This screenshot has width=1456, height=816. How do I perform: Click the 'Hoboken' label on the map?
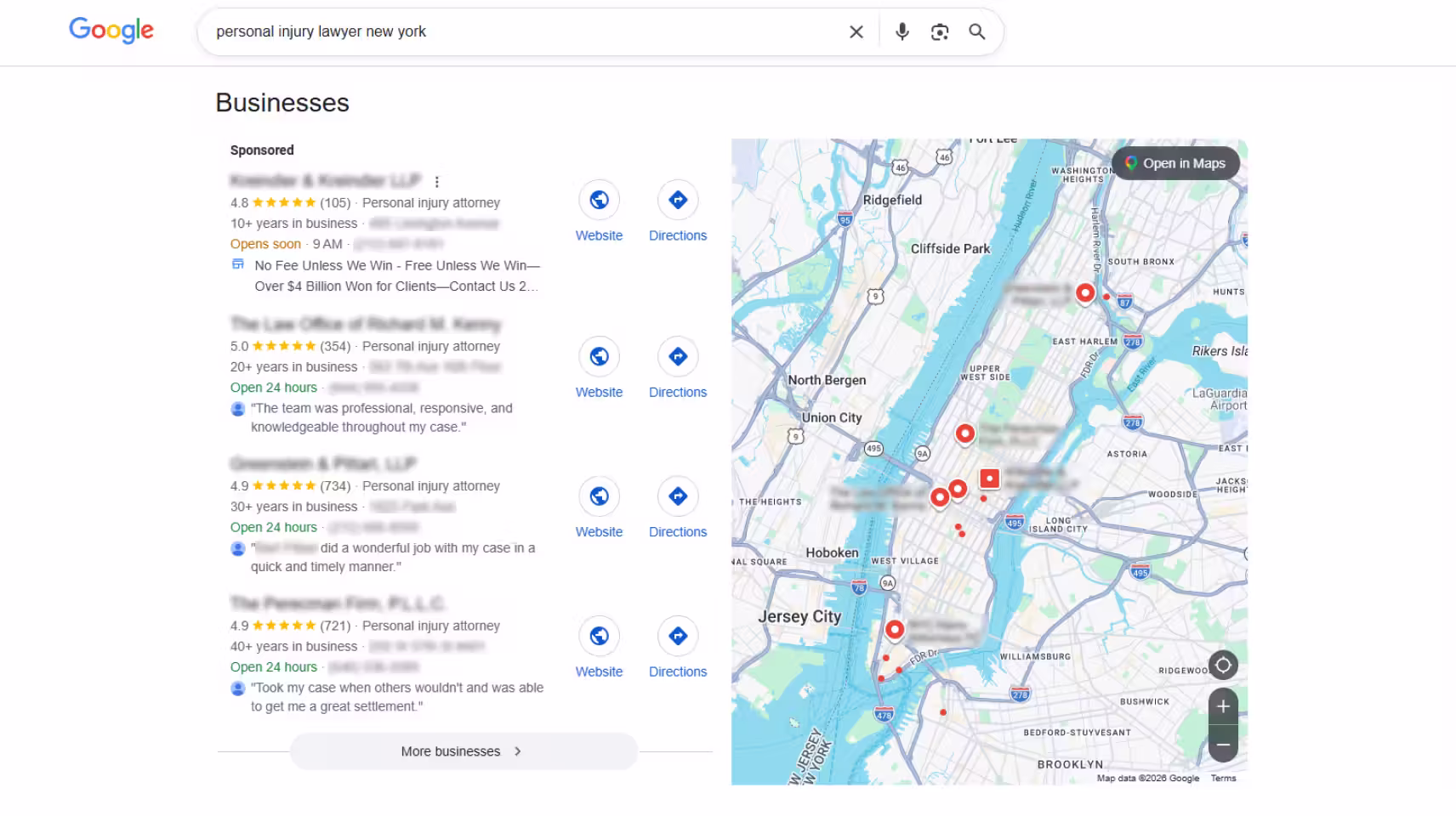click(x=832, y=552)
